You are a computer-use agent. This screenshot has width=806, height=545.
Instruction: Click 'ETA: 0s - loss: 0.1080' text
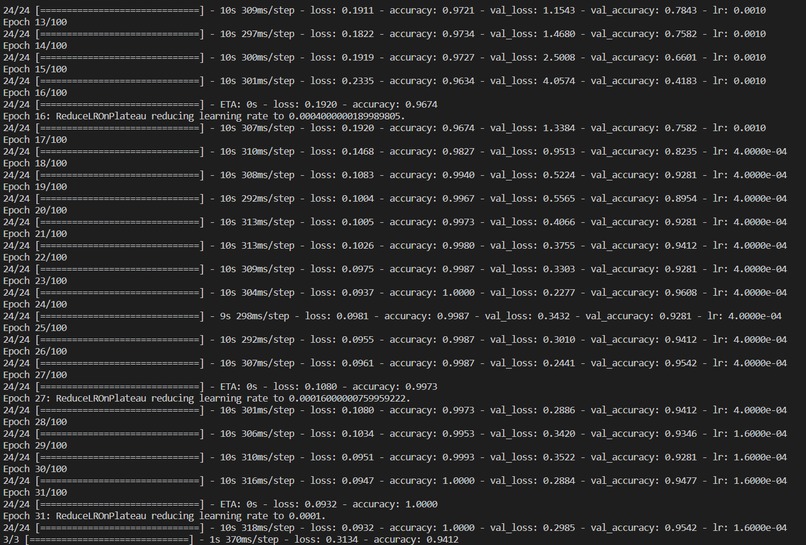pos(279,387)
